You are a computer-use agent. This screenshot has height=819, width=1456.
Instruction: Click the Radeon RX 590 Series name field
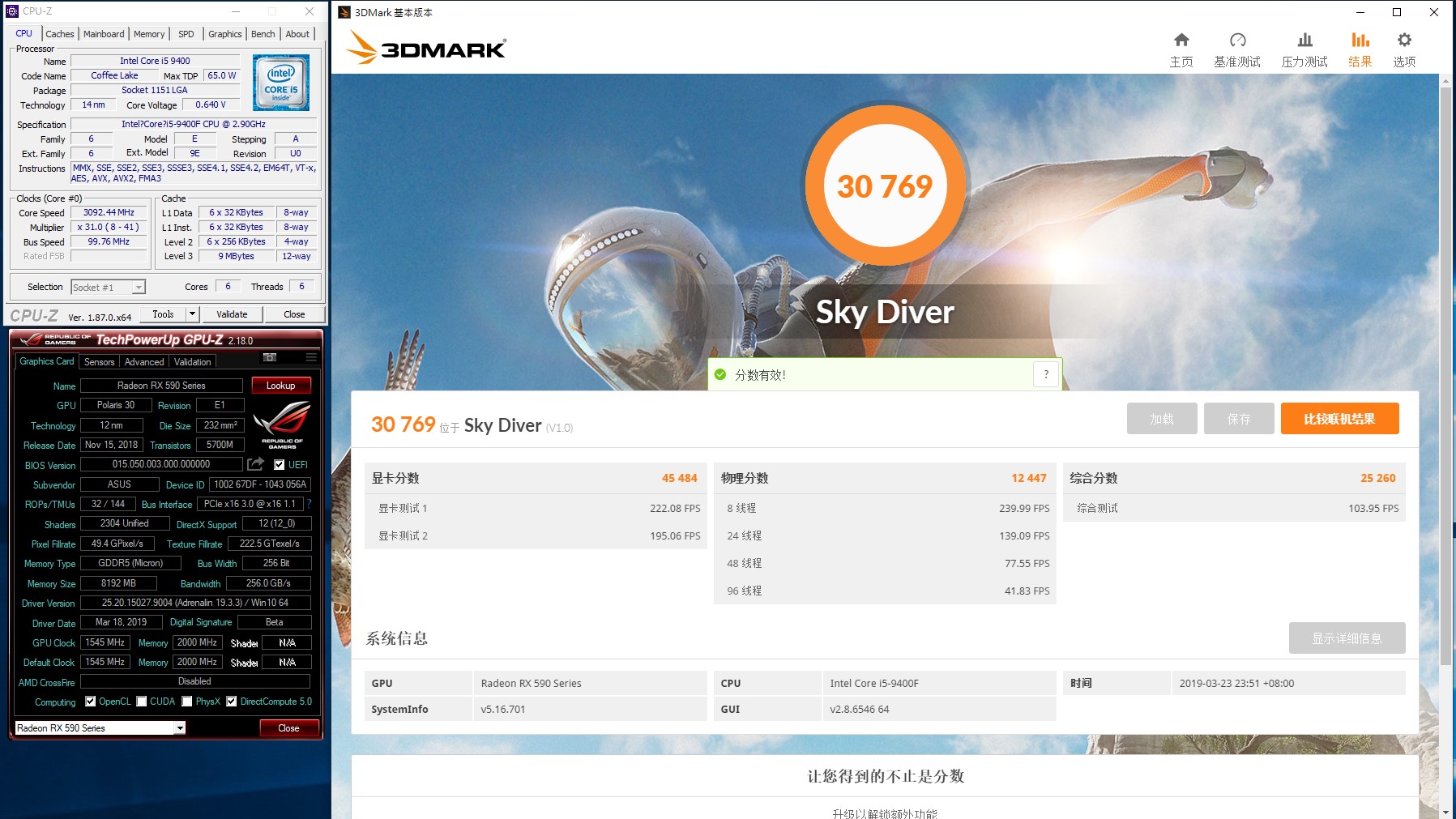pyautogui.click(x=161, y=386)
